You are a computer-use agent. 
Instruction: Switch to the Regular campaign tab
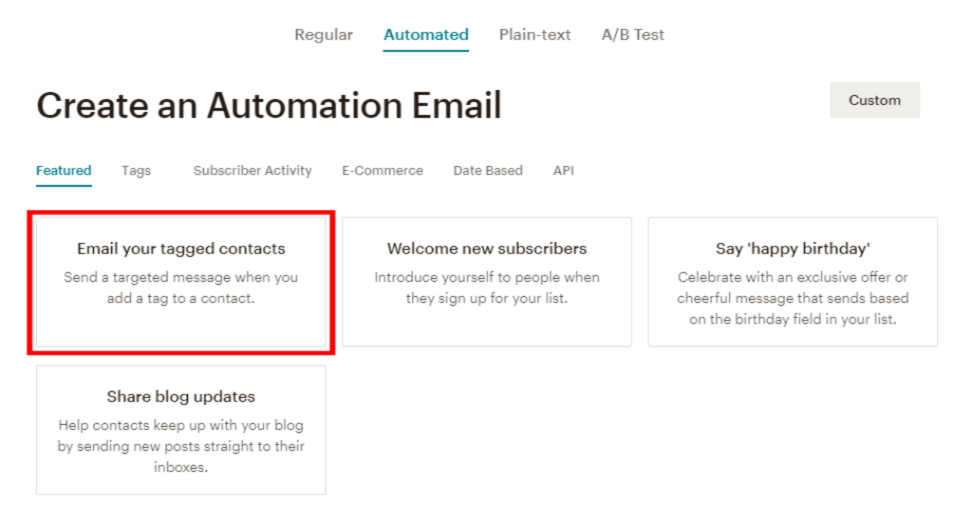[323, 35]
